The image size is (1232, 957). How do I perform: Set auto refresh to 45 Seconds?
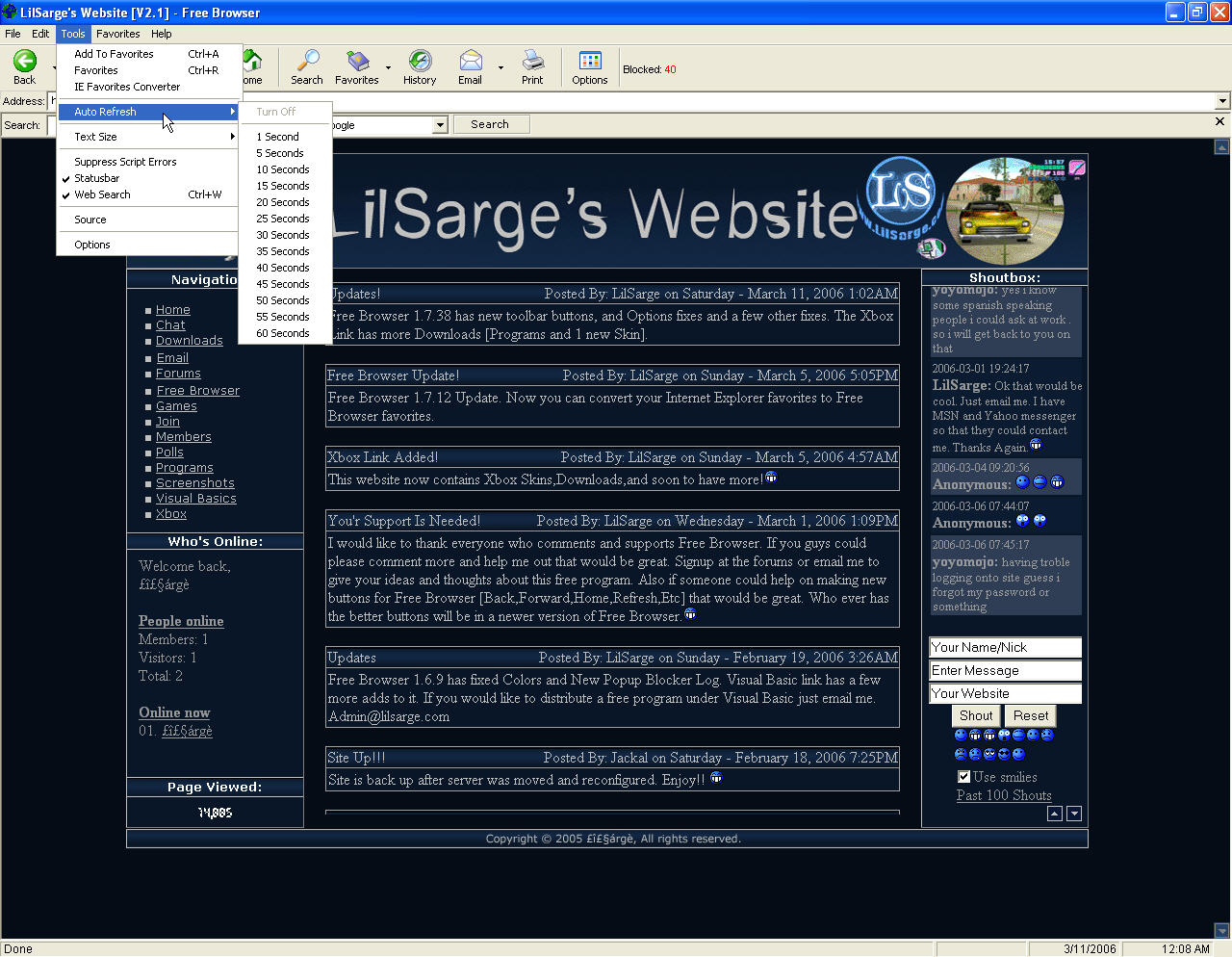(x=285, y=284)
